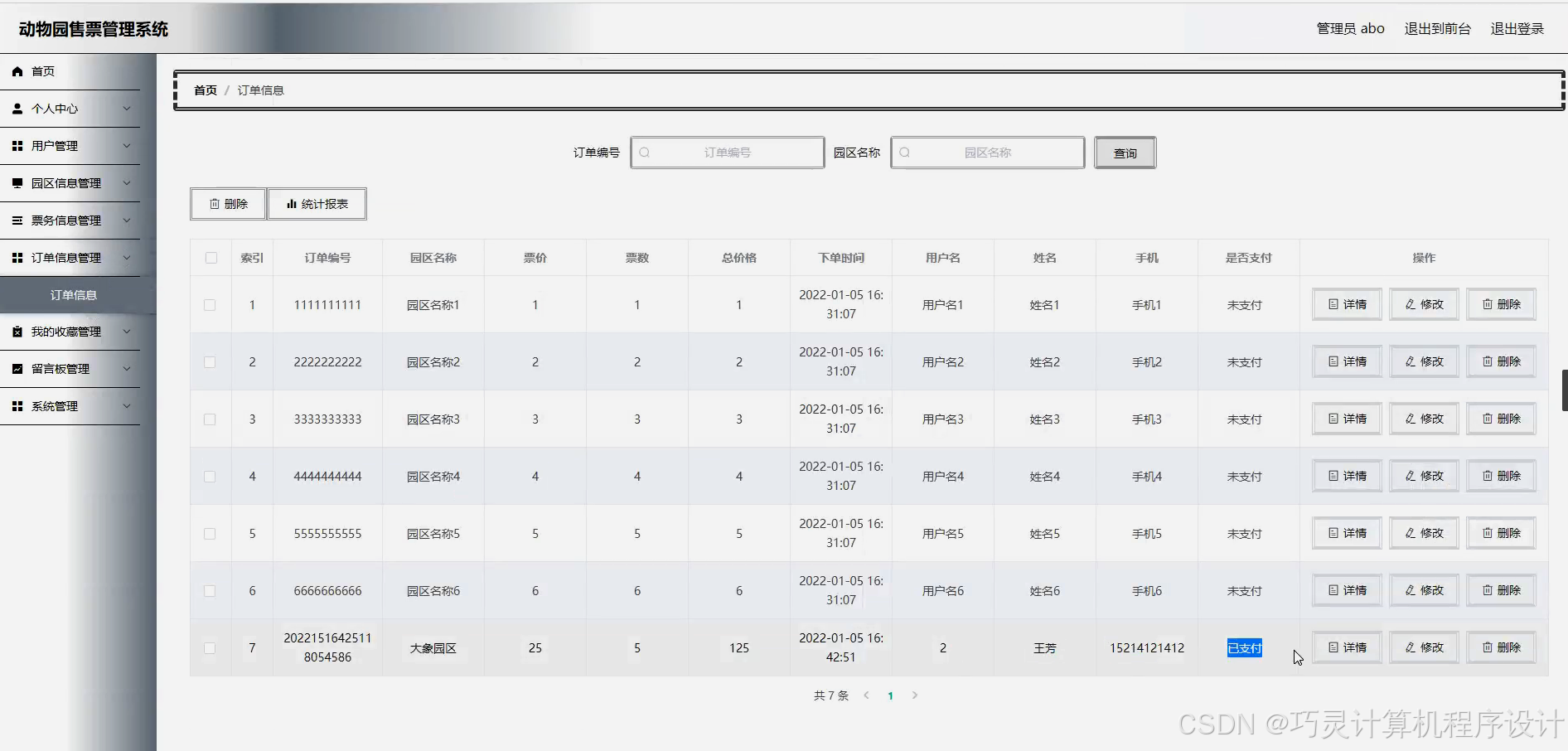Viewport: 1568px width, 751px height.
Task: Tick the checkbox for 园区名称6 row
Action: tap(210, 591)
